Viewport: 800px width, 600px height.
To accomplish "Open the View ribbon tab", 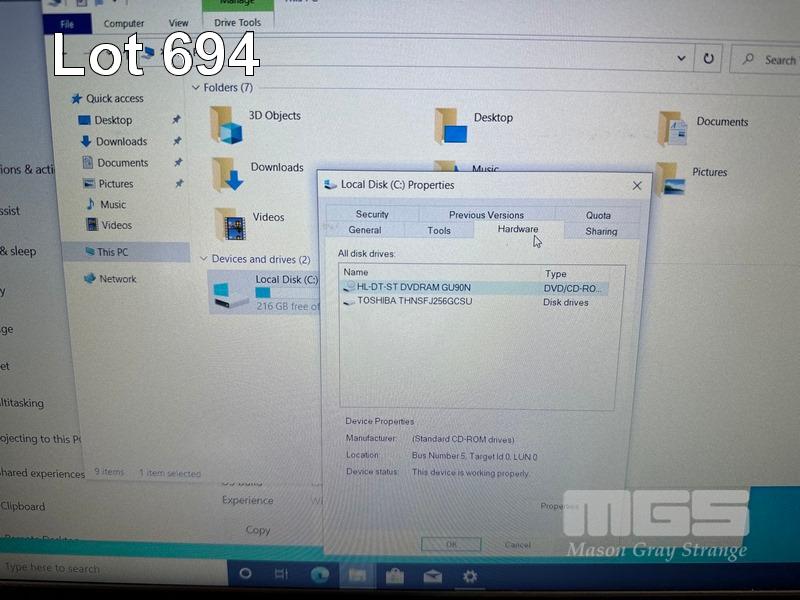I will tap(178, 23).
